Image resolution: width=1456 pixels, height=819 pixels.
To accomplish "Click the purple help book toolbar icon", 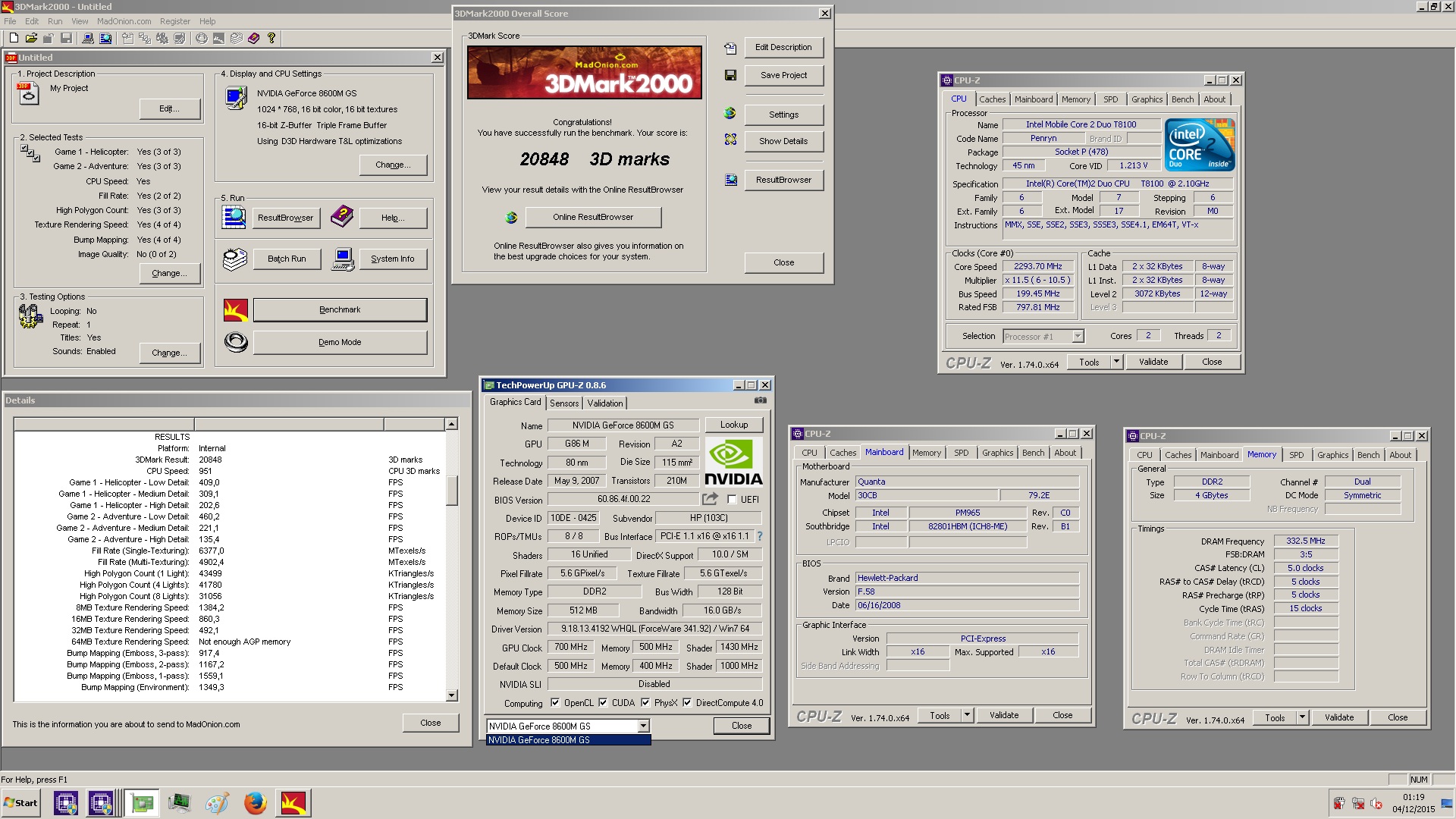I will click(253, 38).
